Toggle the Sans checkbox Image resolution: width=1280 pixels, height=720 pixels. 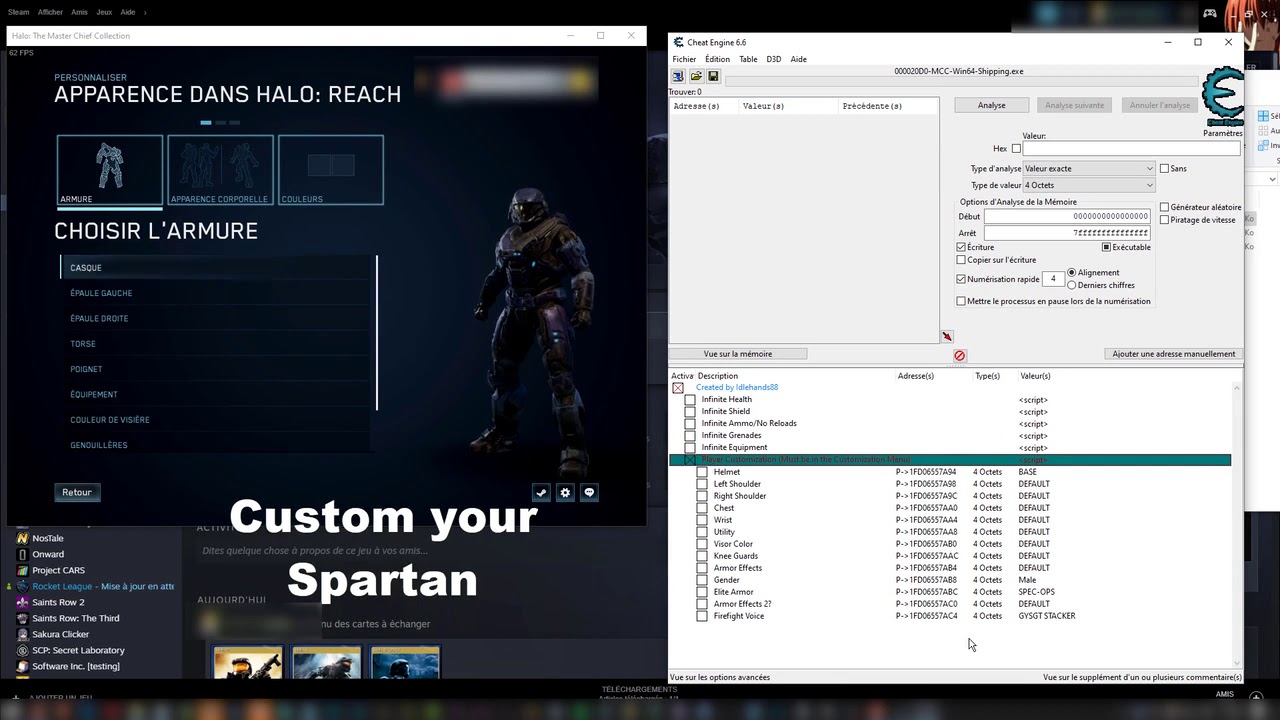(x=1164, y=169)
